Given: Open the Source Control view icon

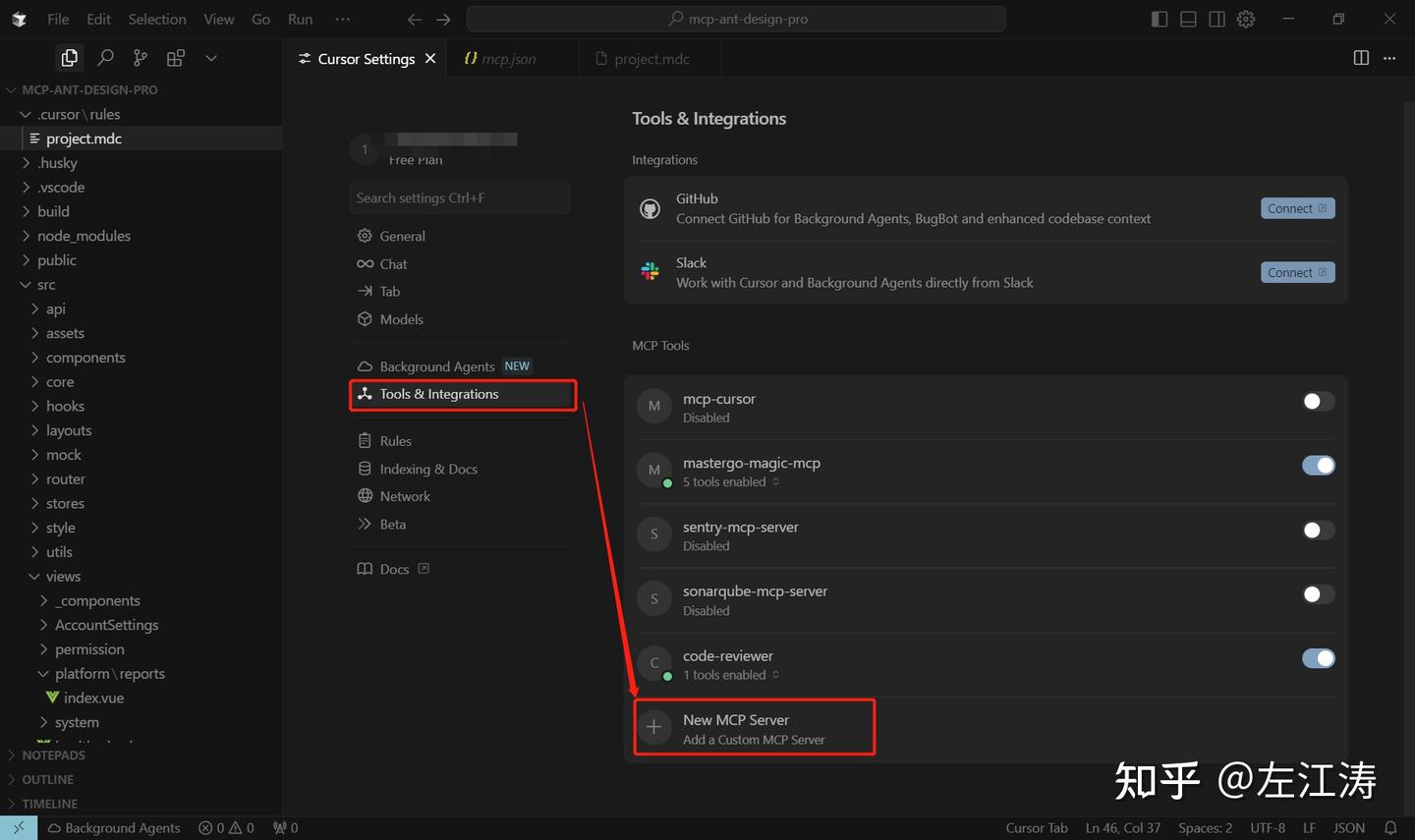Looking at the screenshot, I should 141,58.
